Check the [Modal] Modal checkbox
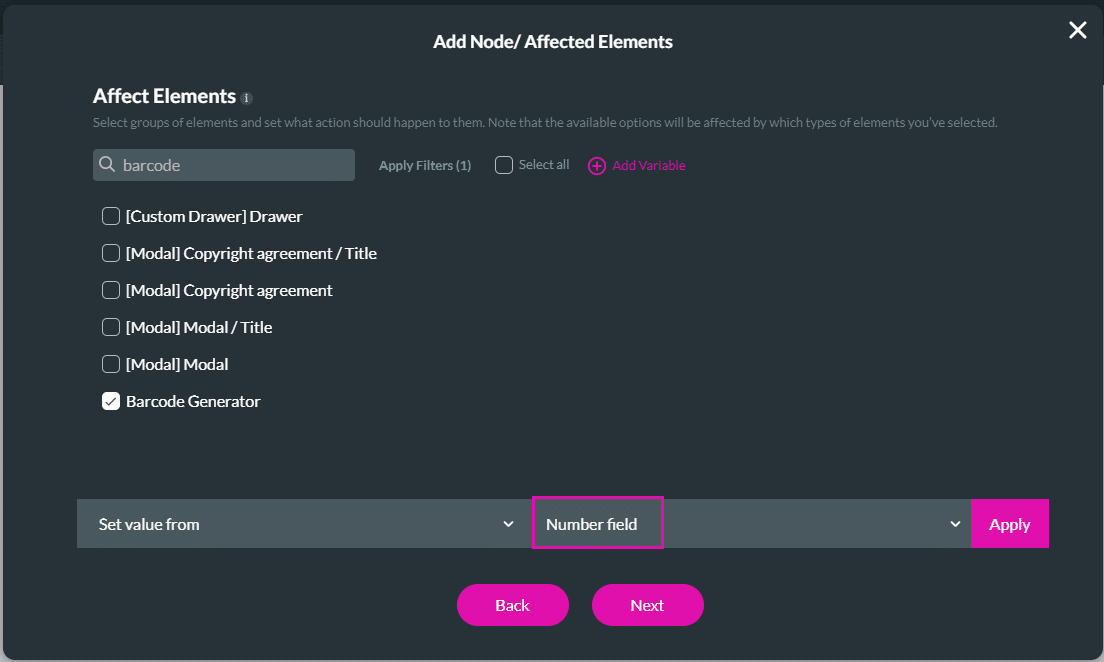 click(x=111, y=364)
